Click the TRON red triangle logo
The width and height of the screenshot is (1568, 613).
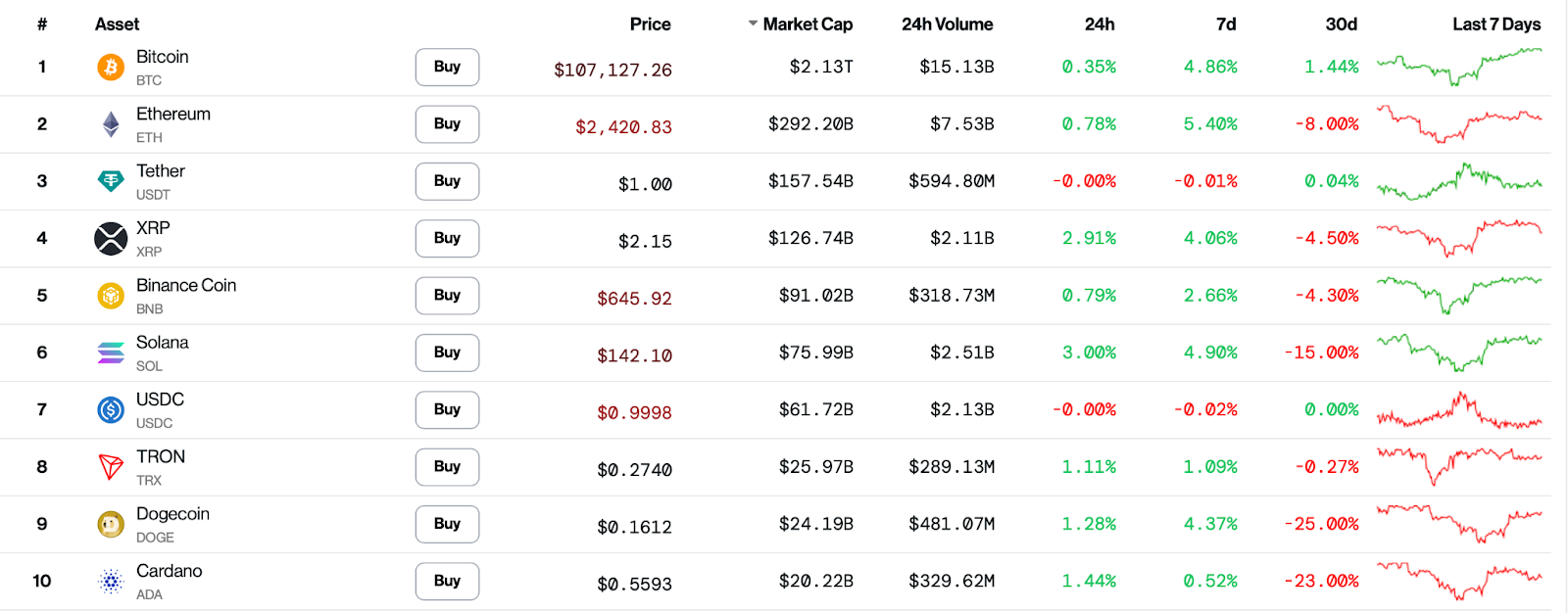pos(111,467)
